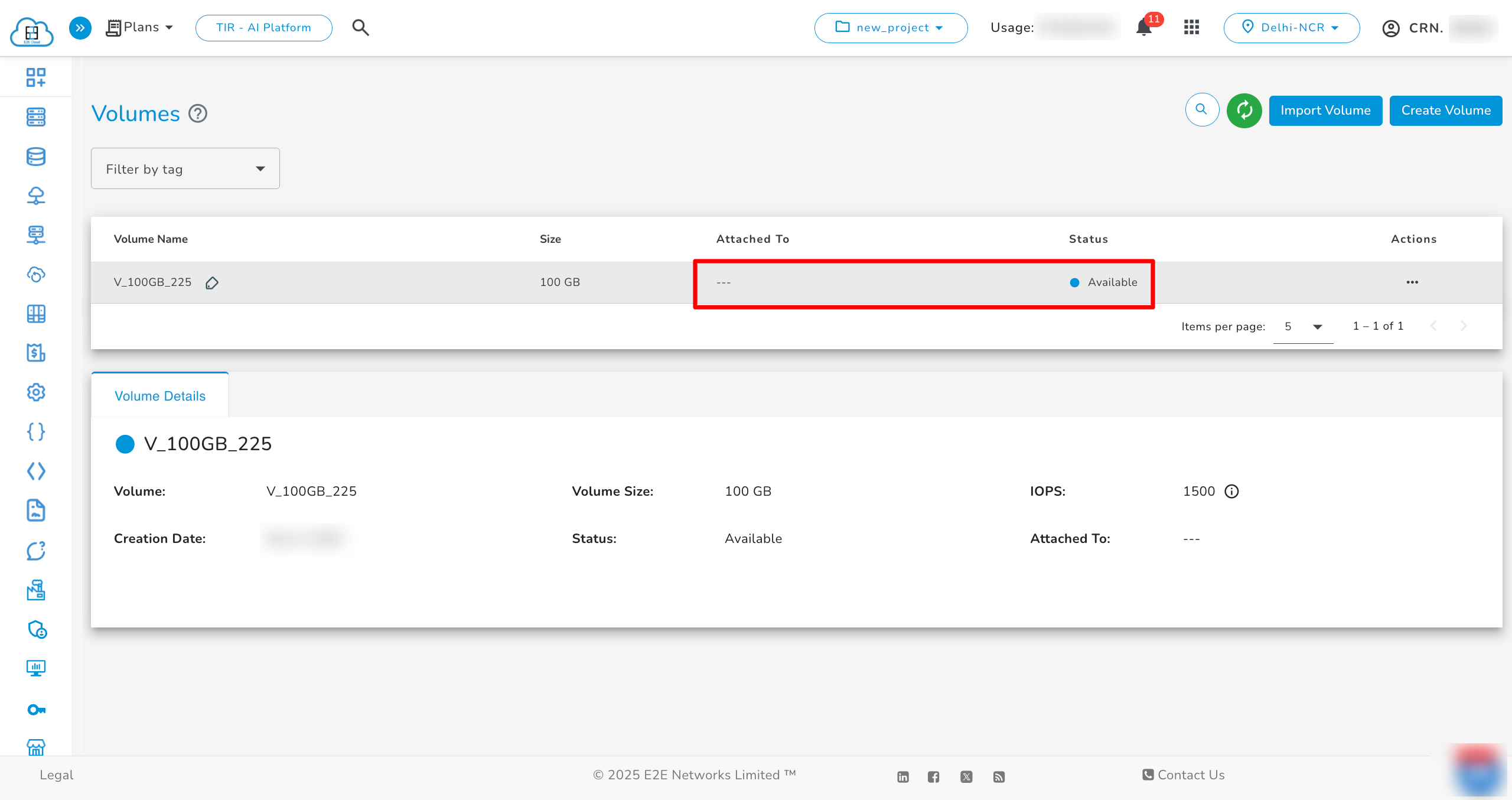Expand the Filter by tag dropdown
The width and height of the screenshot is (1512, 800).
[x=185, y=169]
